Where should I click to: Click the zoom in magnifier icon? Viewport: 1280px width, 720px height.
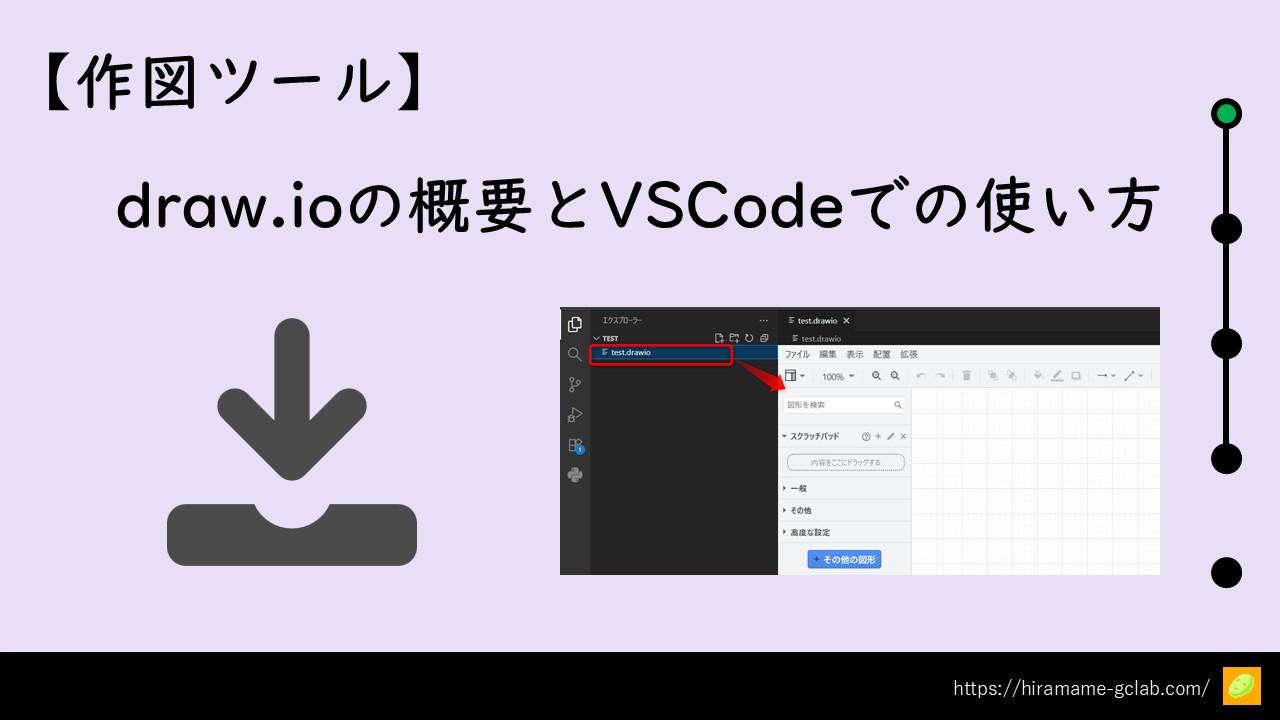point(876,376)
